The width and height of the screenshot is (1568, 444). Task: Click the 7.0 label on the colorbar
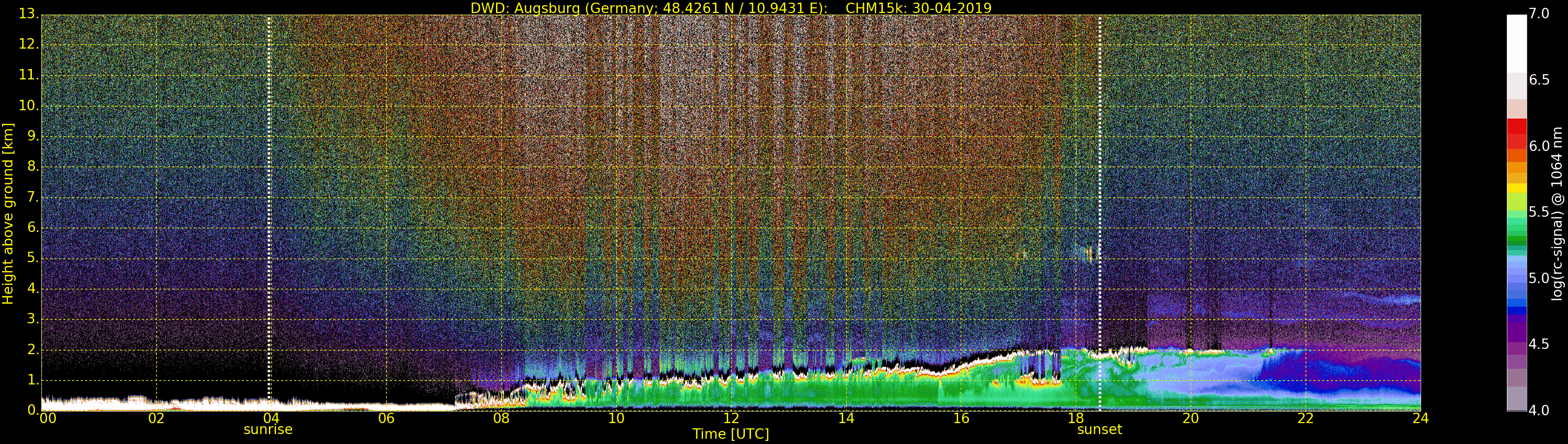coord(1539,14)
